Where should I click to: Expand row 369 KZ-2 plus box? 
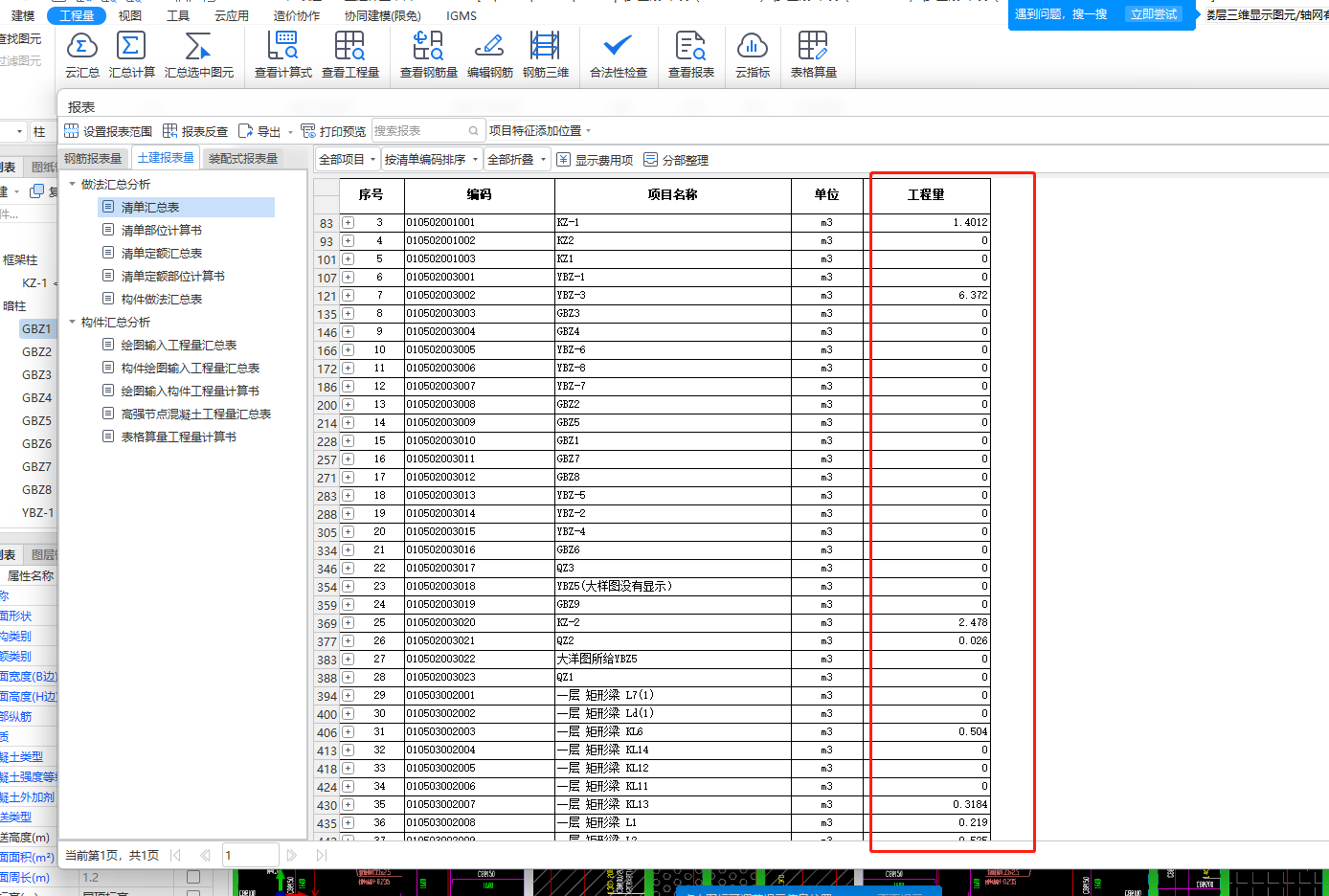click(x=348, y=623)
